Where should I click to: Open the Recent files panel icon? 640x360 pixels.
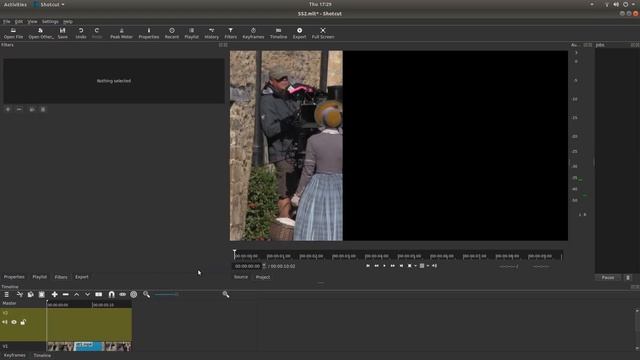[172, 33]
